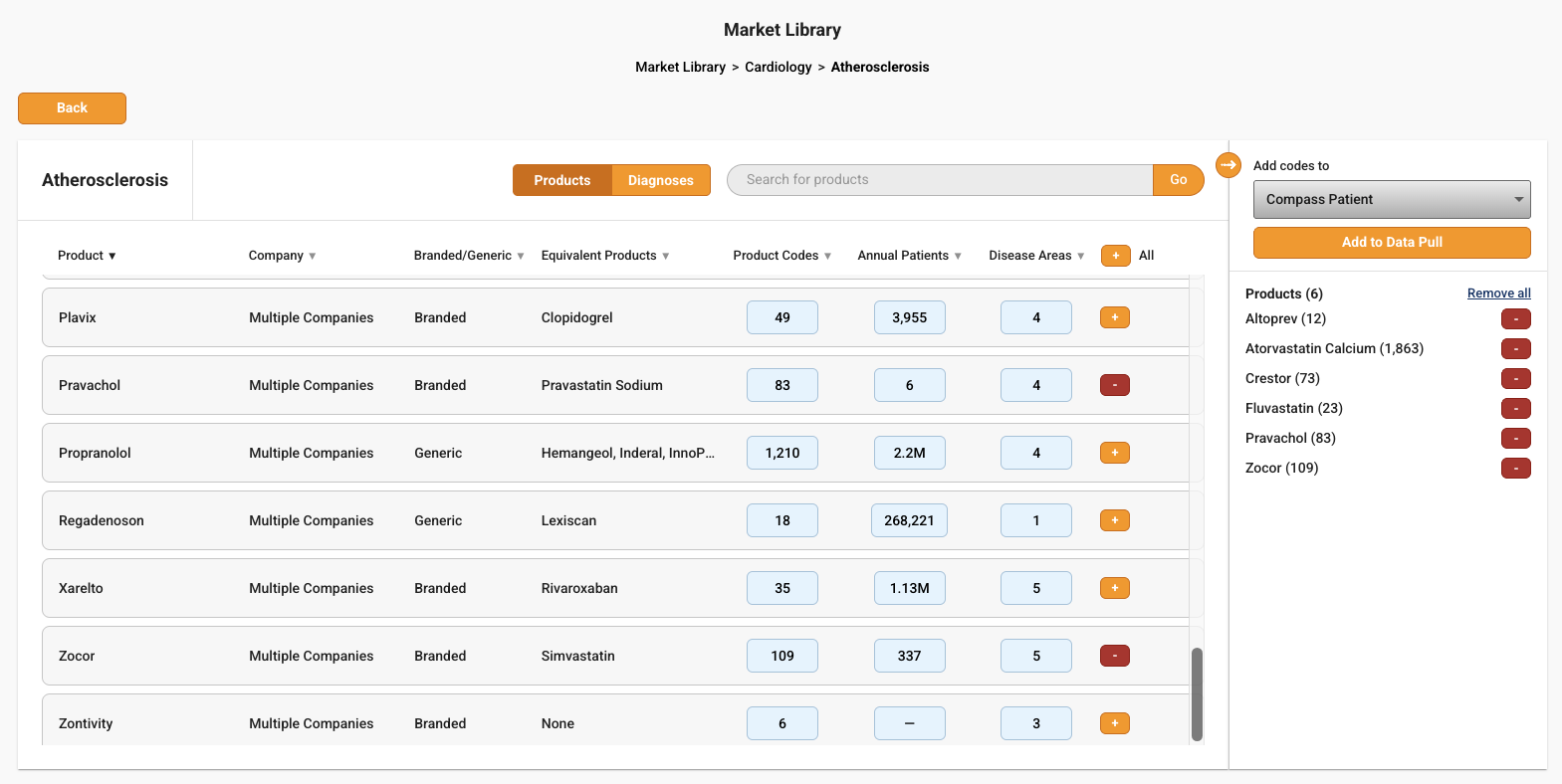Sort by Equivalent Products column
Viewport: 1562px width, 784px height.
[605, 256]
